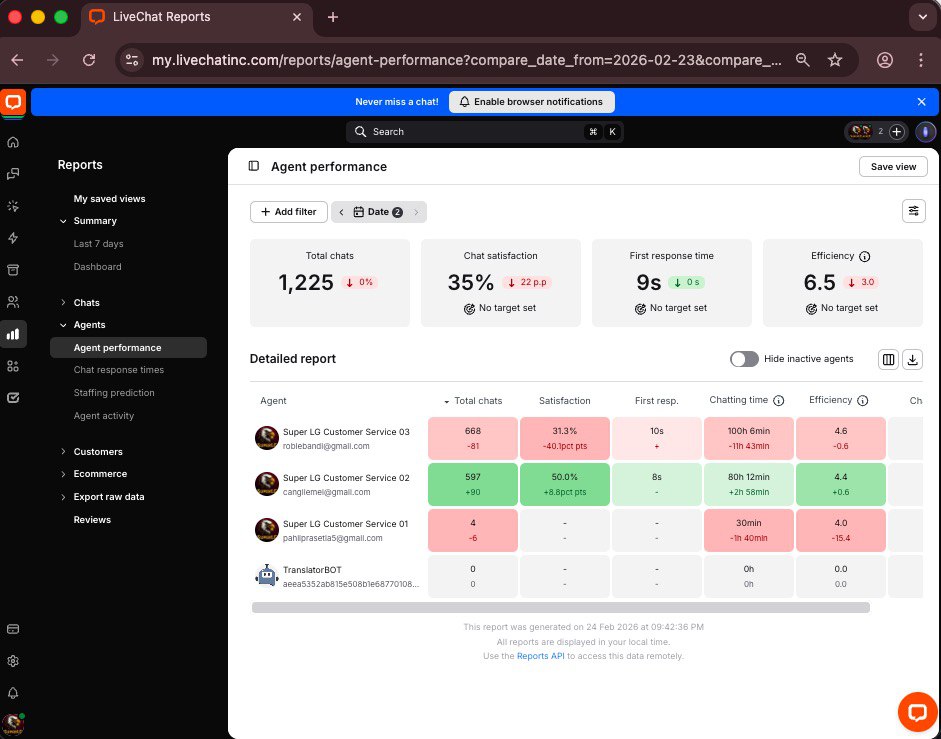
Task: Open the Billing card sidebar icon
Action: pyautogui.click(x=13, y=629)
